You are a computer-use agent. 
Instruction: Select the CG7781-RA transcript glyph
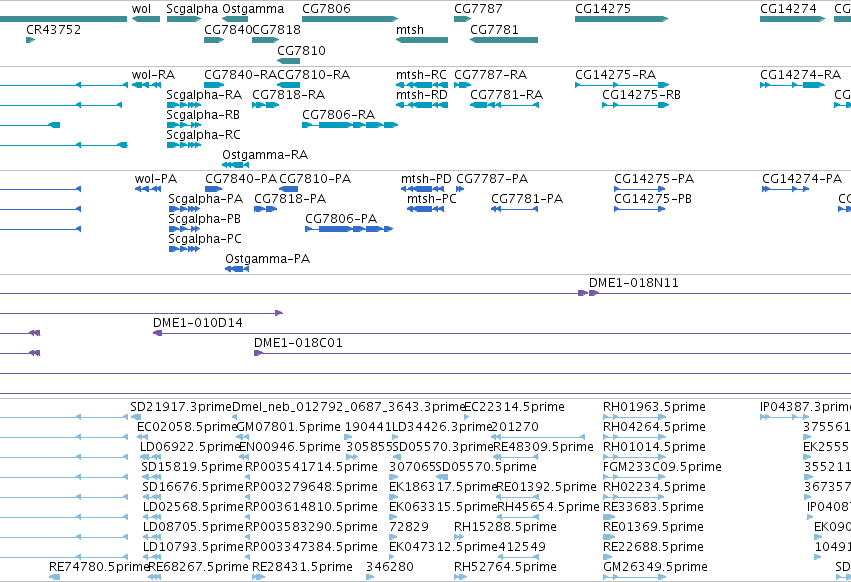pos(505,105)
